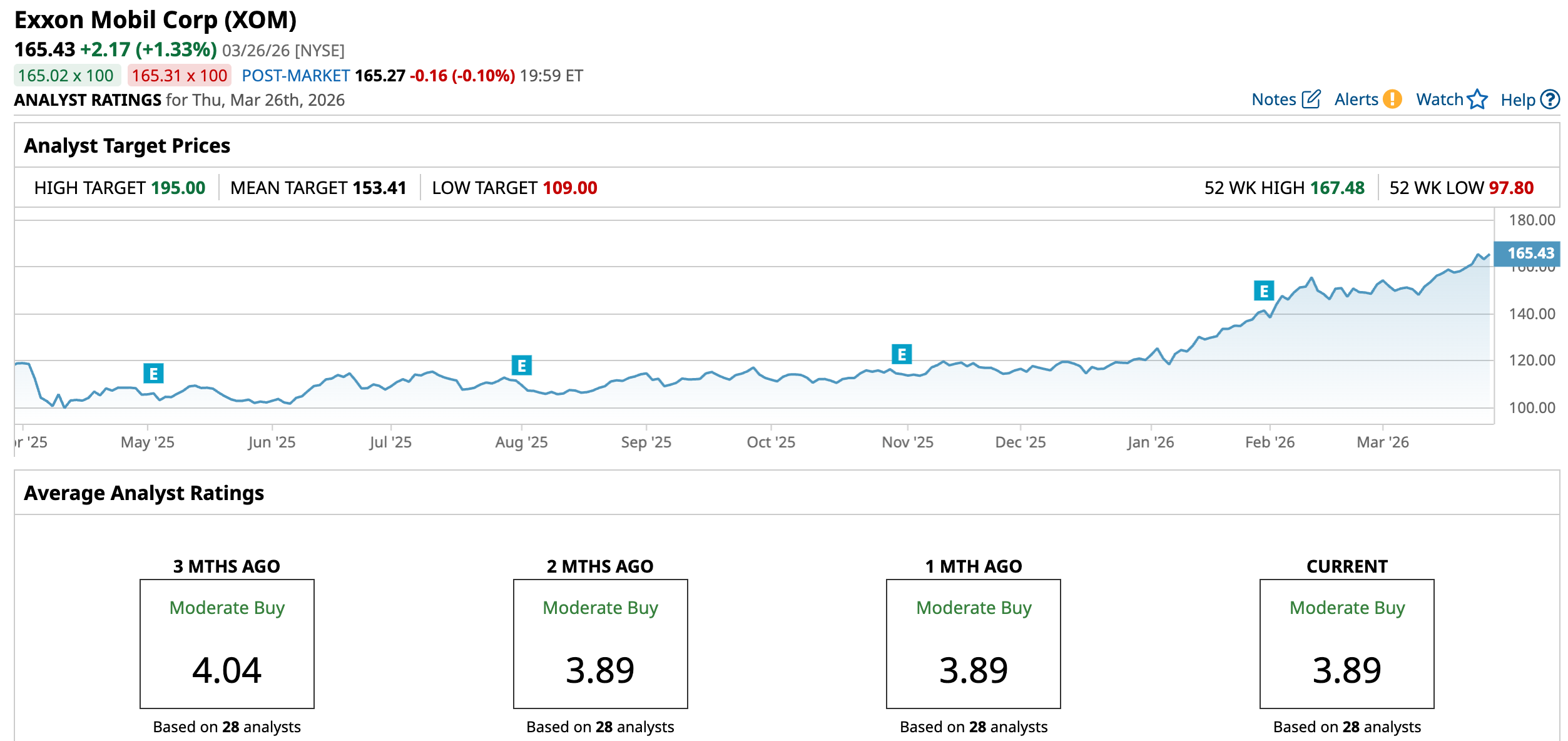1568x741 pixels.
Task: Select the 2 MTHS AGO rating box
Action: pyautogui.click(x=600, y=644)
